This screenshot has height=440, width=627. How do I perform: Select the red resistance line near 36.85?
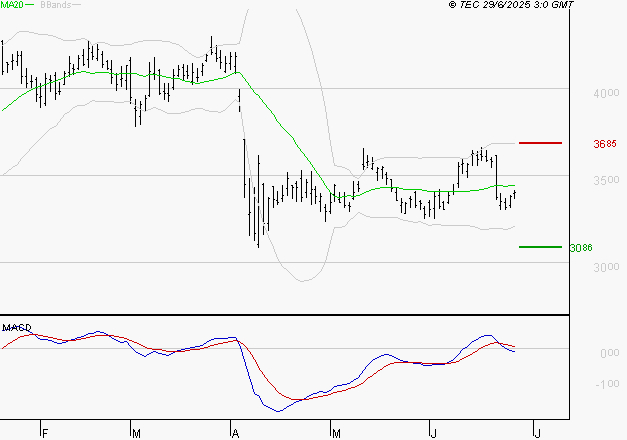pos(540,143)
